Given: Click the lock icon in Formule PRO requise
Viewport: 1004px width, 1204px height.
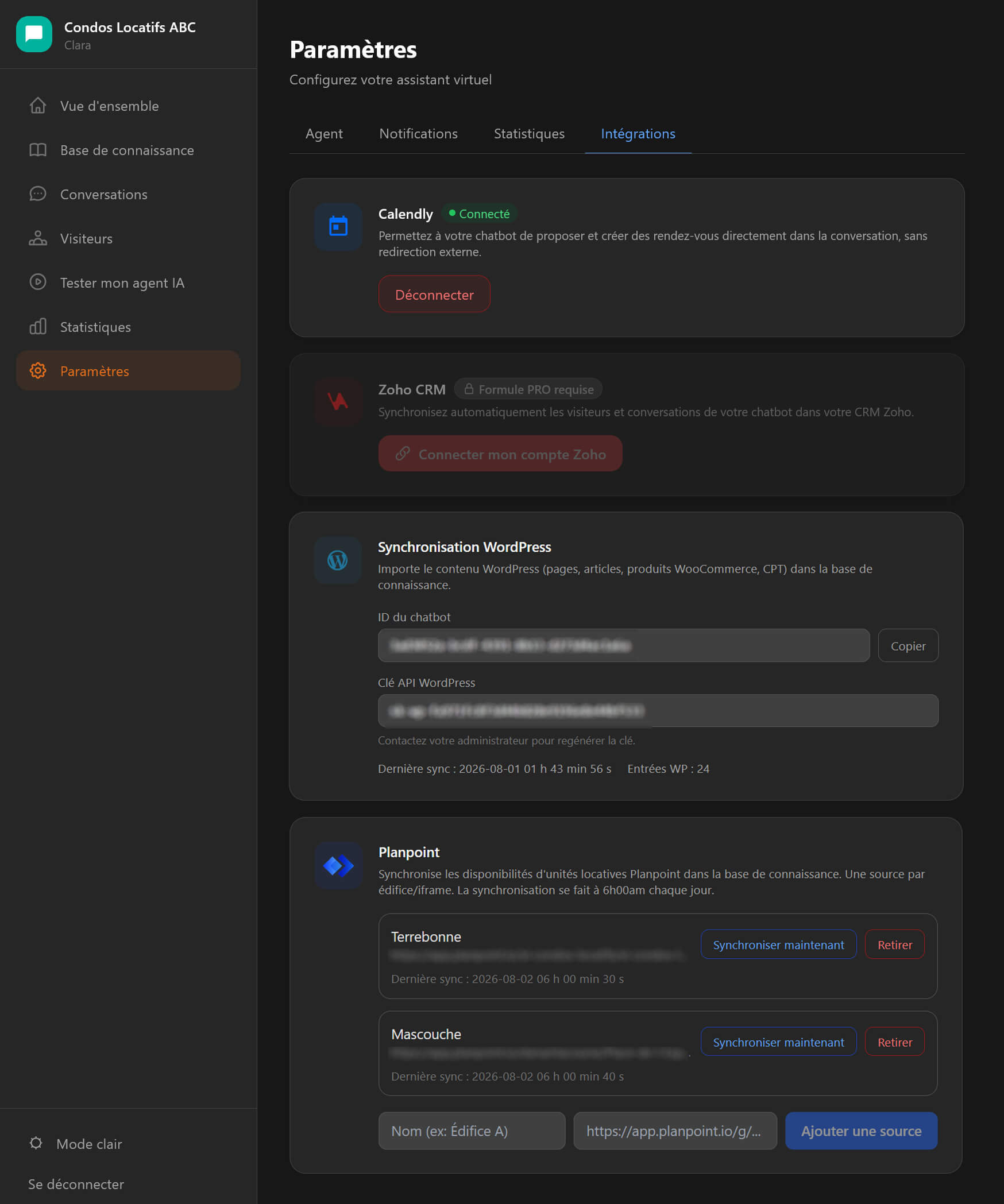Looking at the screenshot, I should pyautogui.click(x=469, y=389).
